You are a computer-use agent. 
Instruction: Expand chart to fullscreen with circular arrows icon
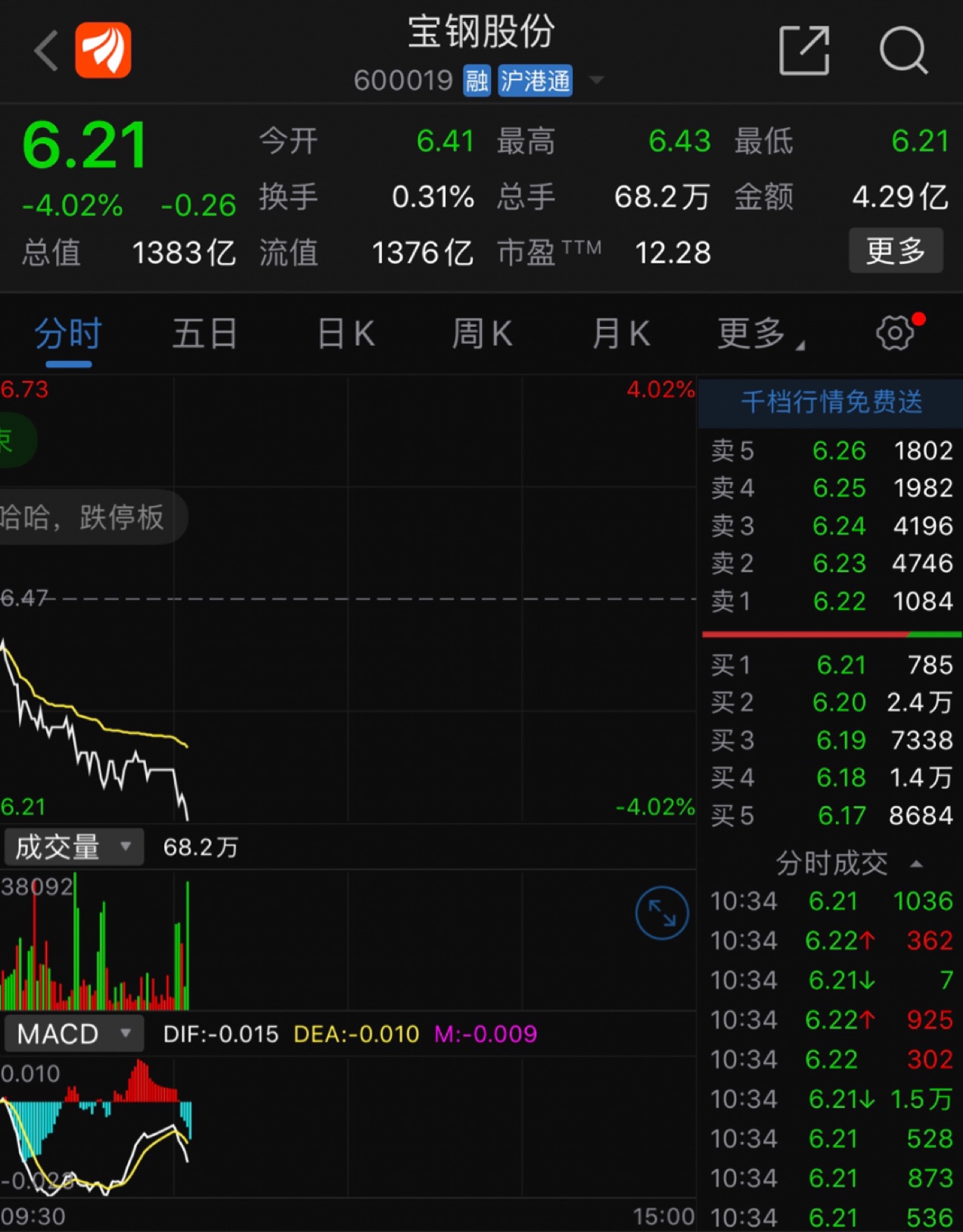662,913
